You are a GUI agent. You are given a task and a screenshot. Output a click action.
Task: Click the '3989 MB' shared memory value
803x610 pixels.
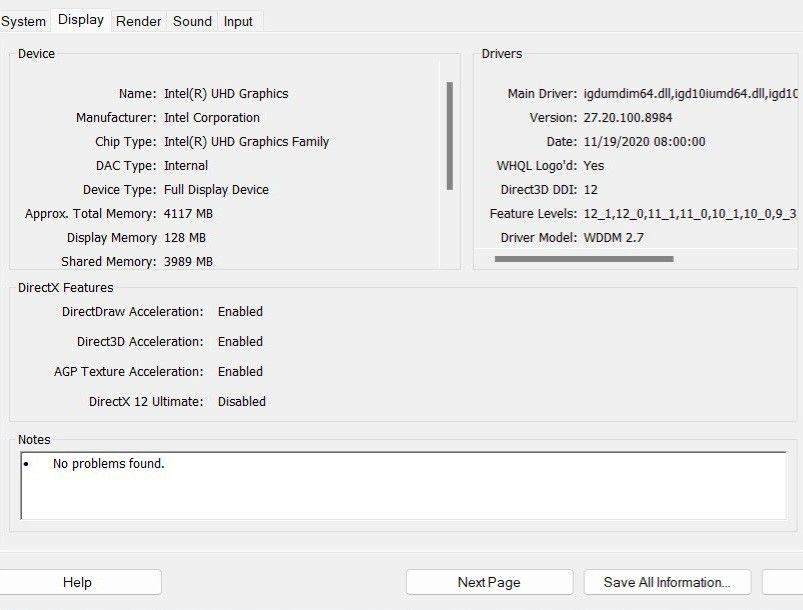[188, 262]
